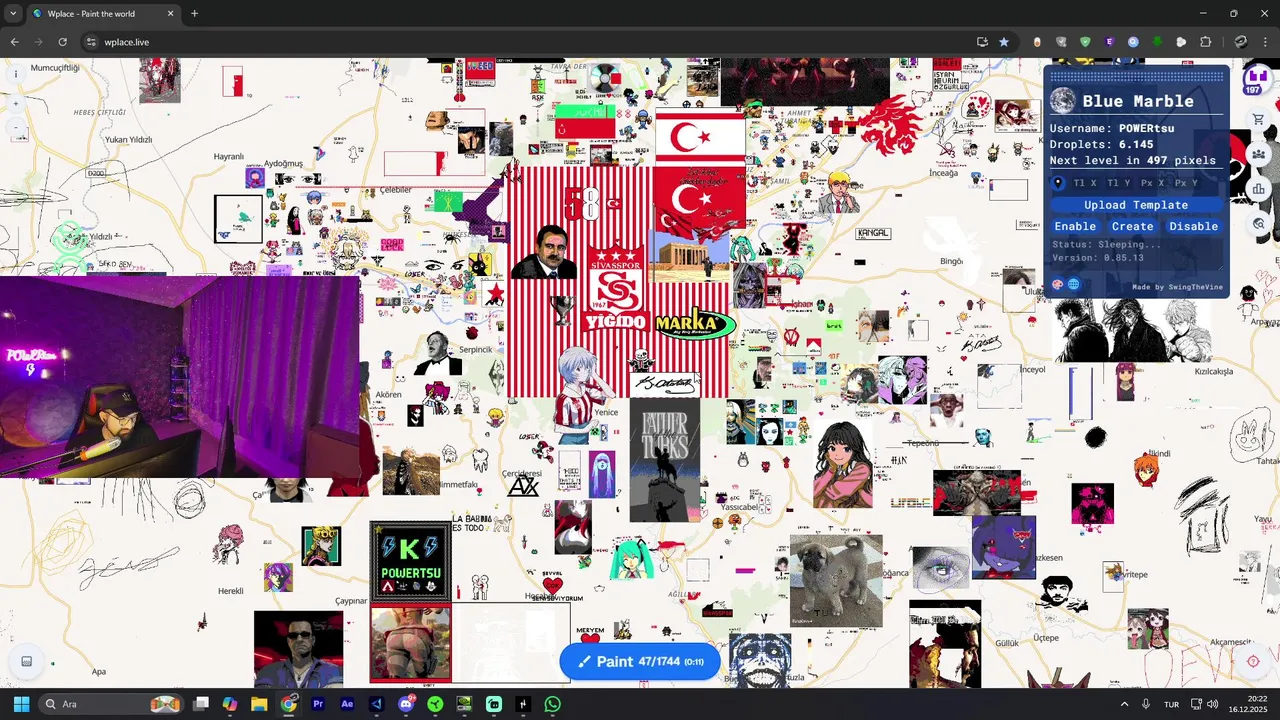Bookmark this page with the star icon
1280x720 pixels.
tap(1004, 42)
